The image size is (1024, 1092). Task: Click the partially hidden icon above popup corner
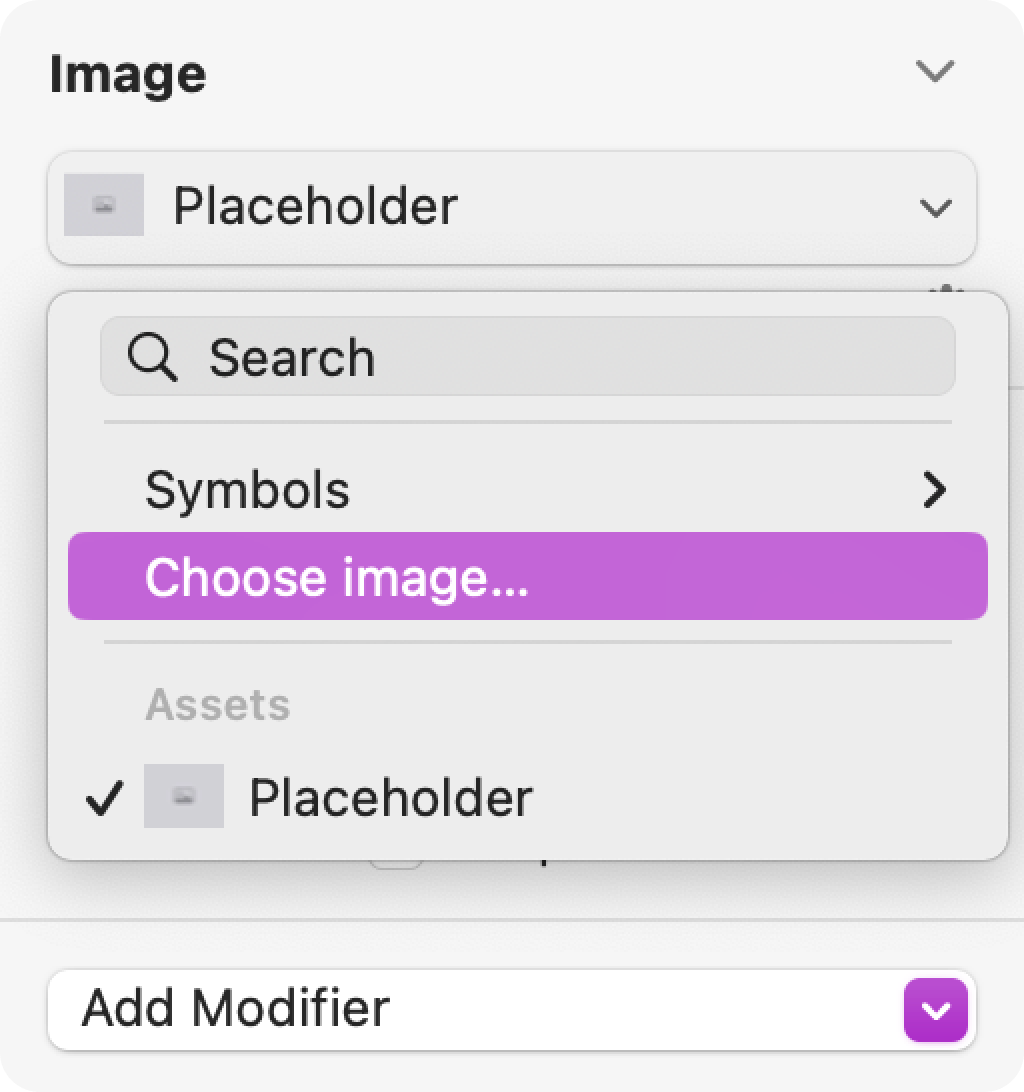point(947,288)
